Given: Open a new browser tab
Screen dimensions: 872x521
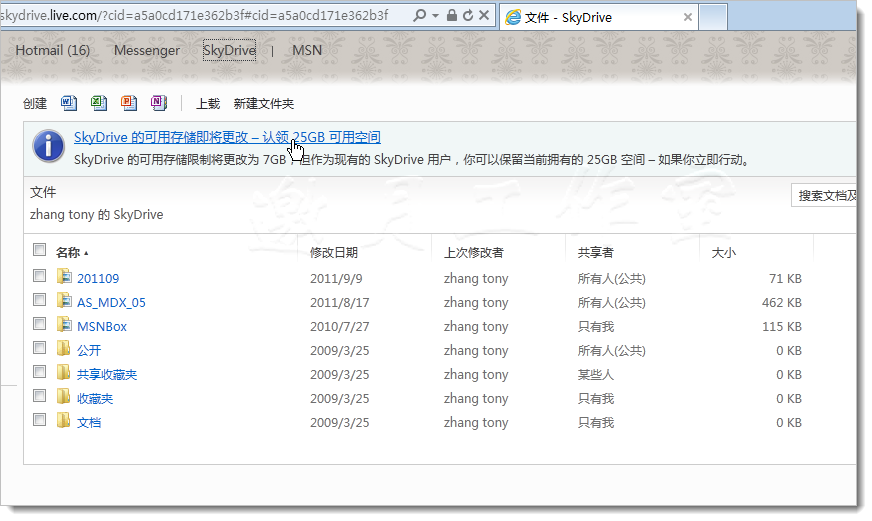Looking at the screenshot, I should click(x=713, y=17).
